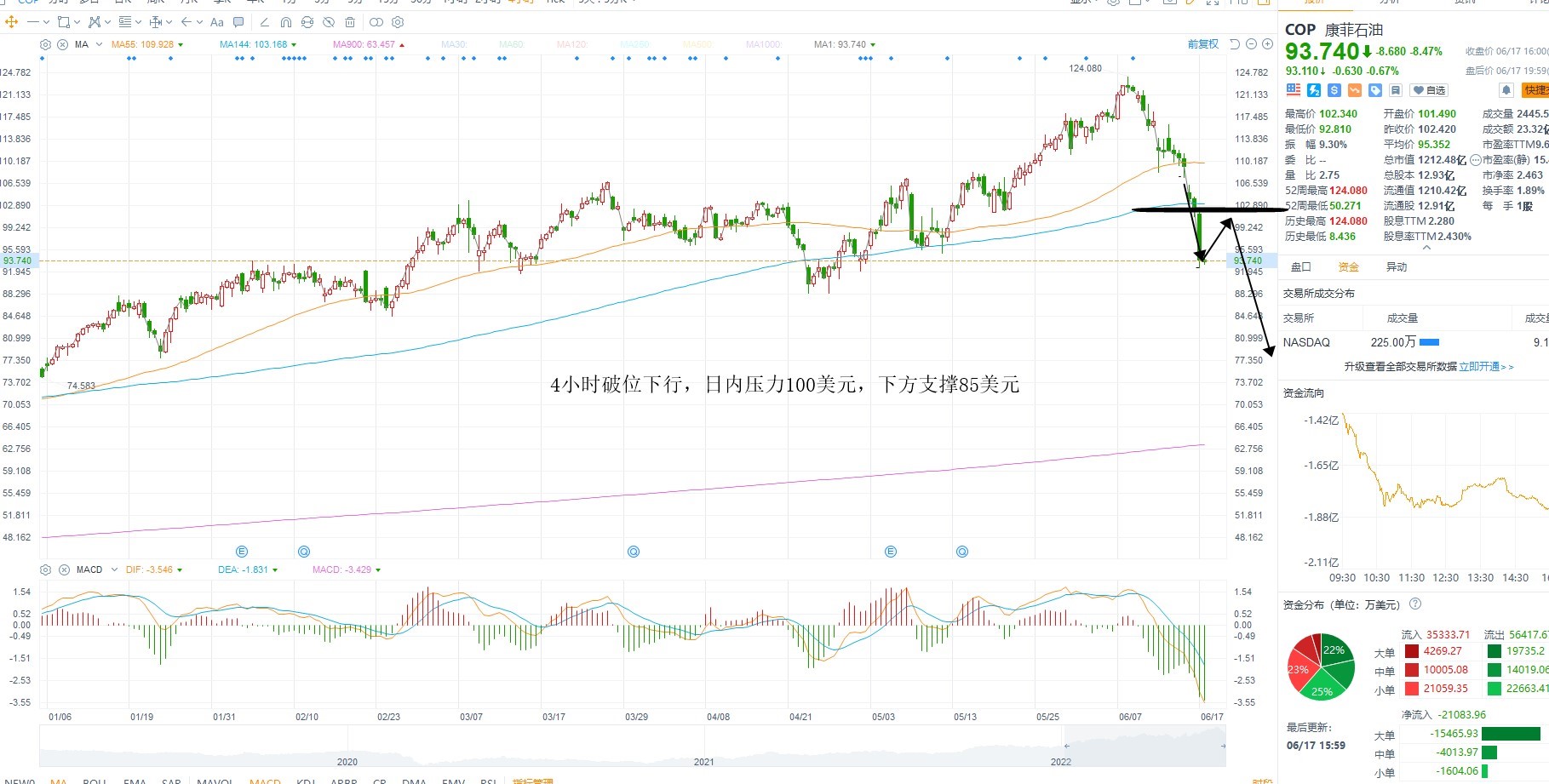
Task: Reset chart view with undo arrow
Action: tap(1235, 44)
